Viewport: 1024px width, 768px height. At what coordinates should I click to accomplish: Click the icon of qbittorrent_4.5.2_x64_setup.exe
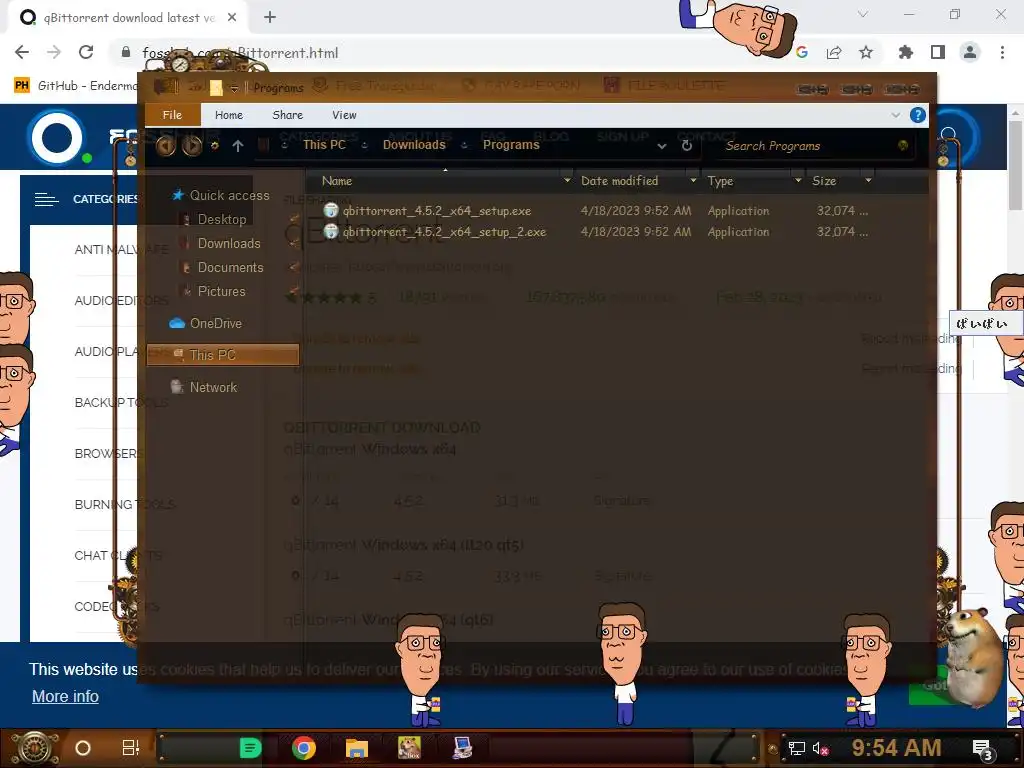(x=331, y=210)
